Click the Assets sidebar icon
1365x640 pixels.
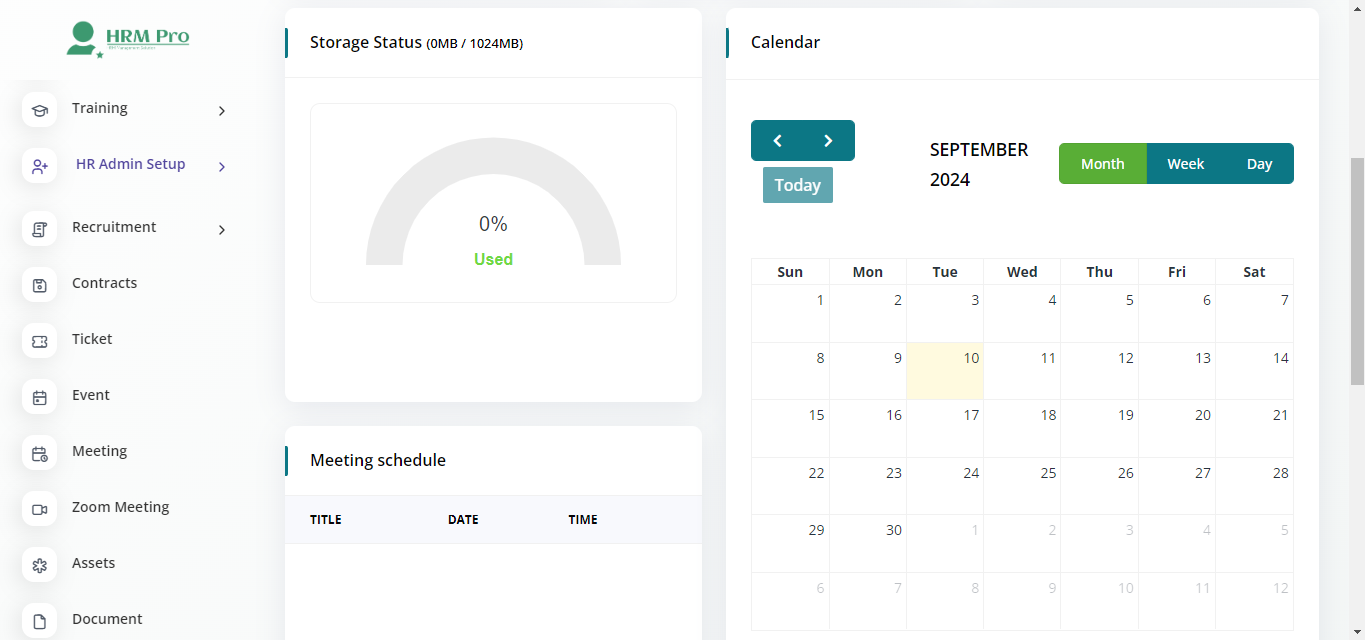click(x=40, y=565)
